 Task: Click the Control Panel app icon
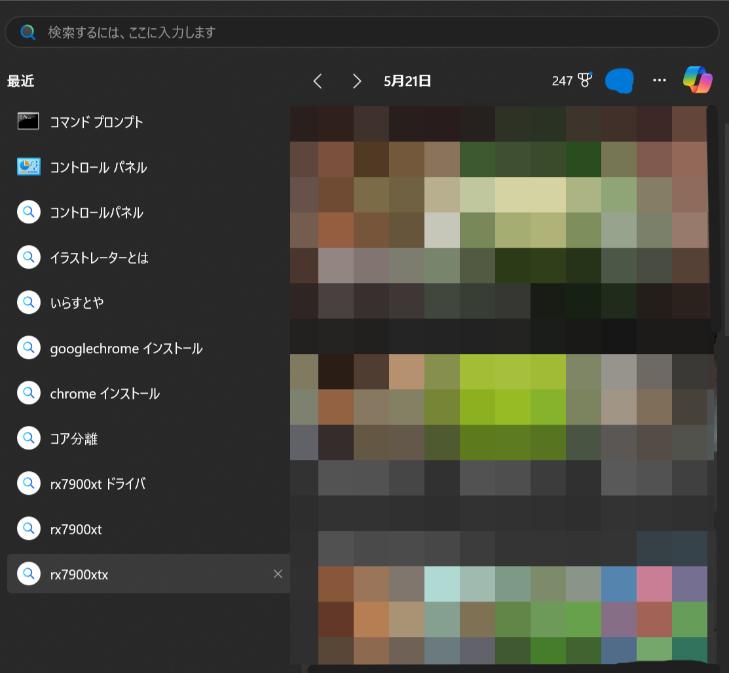28,167
